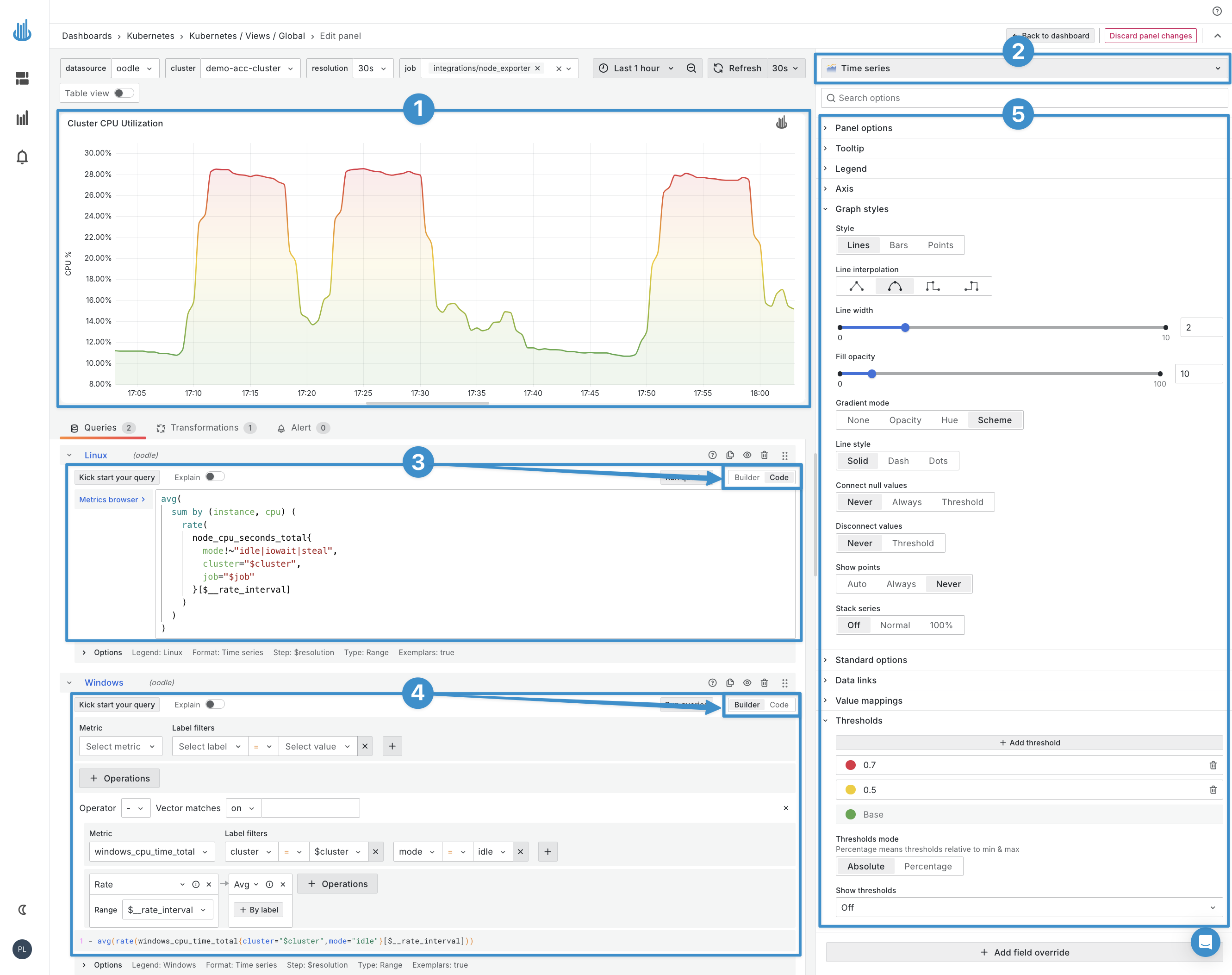The width and height of the screenshot is (1232, 975).
Task: Click the Line width slider handle
Action: pos(905,328)
